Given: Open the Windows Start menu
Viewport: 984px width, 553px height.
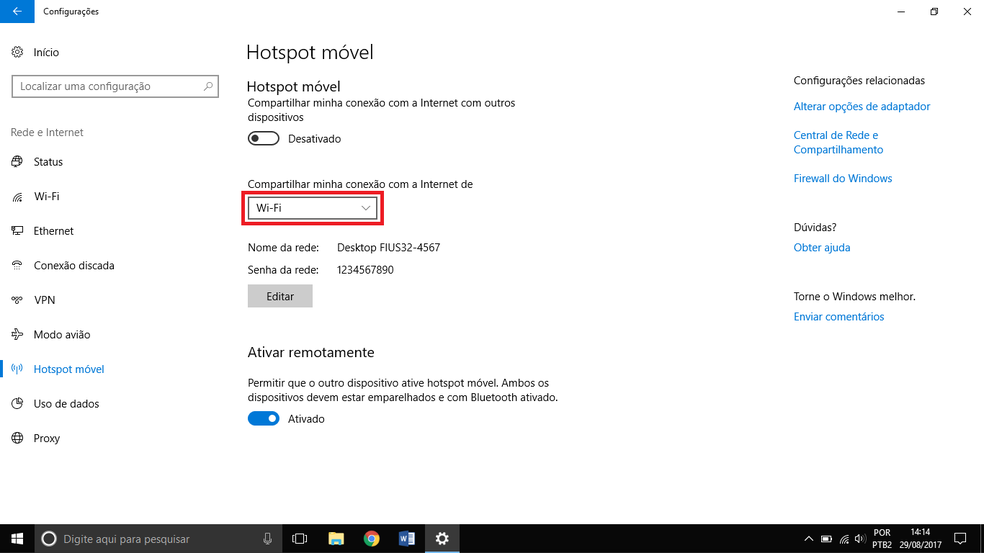Looking at the screenshot, I should coord(17,539).
